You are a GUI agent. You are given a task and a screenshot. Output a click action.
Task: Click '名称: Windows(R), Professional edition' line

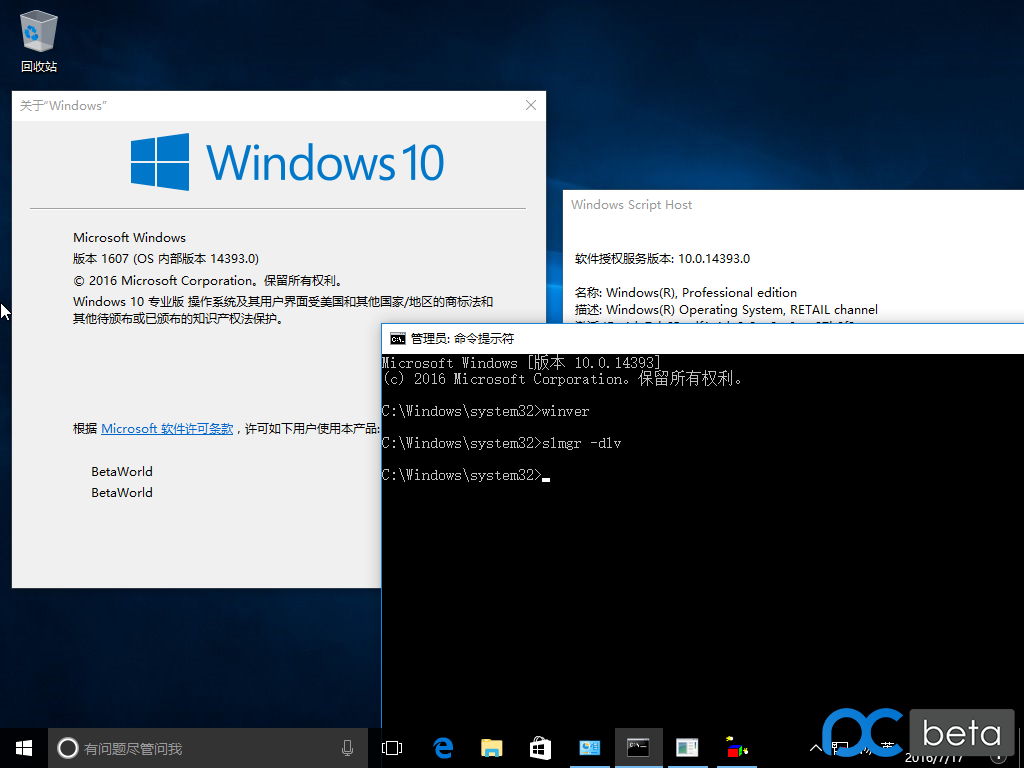686,293
